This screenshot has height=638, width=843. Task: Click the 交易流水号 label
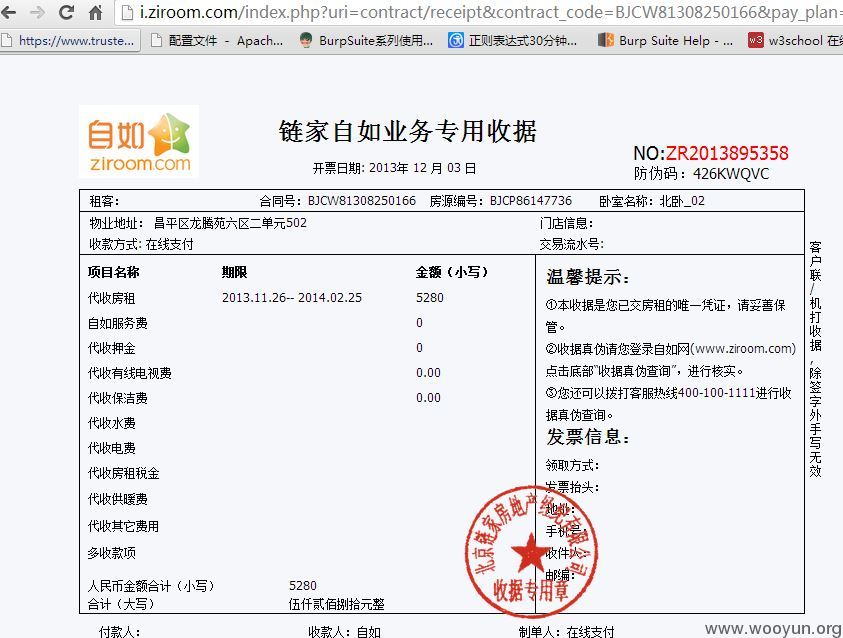click(571, 245)
